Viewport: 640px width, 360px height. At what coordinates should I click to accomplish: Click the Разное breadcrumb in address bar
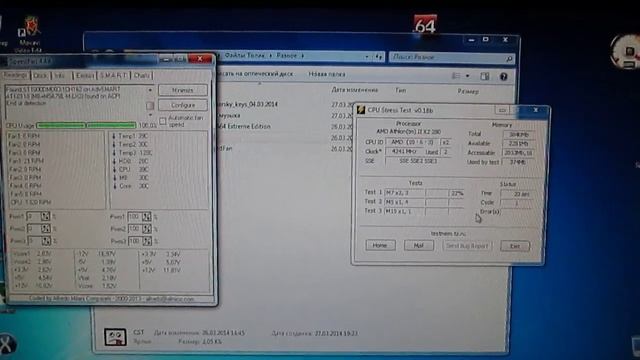(287, 56)
